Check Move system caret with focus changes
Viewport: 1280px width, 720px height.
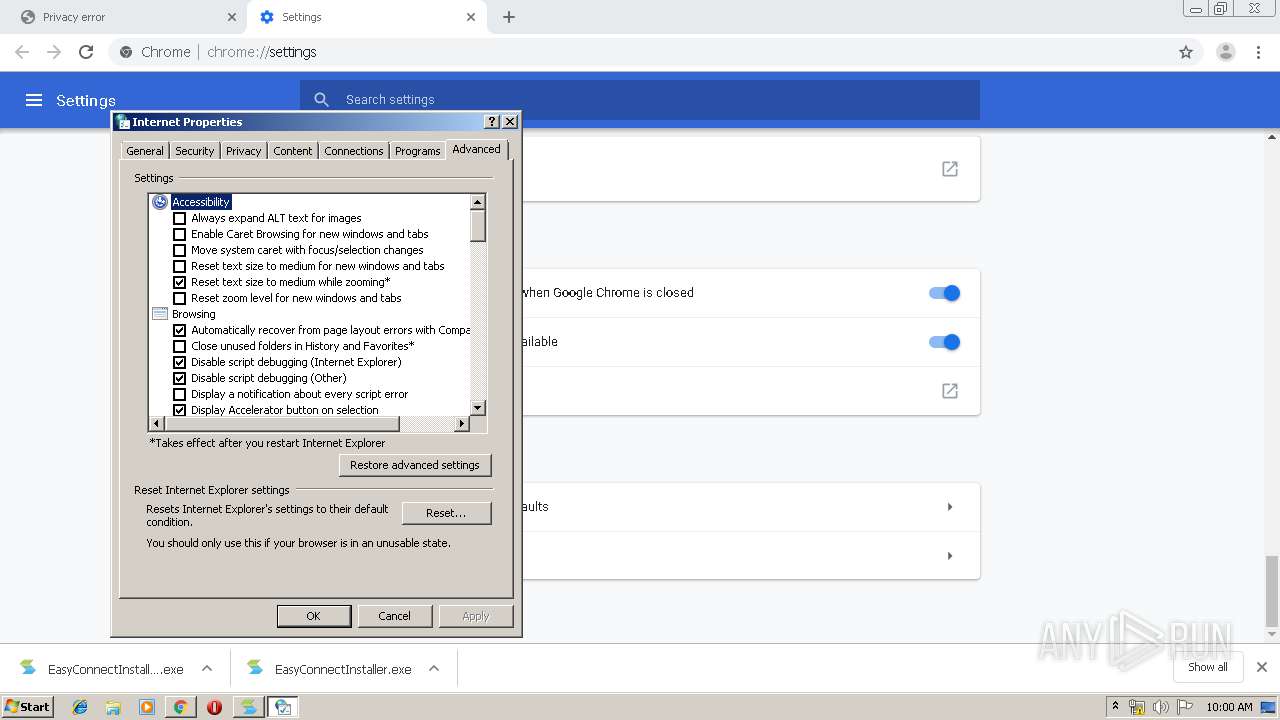click(180, 250)
